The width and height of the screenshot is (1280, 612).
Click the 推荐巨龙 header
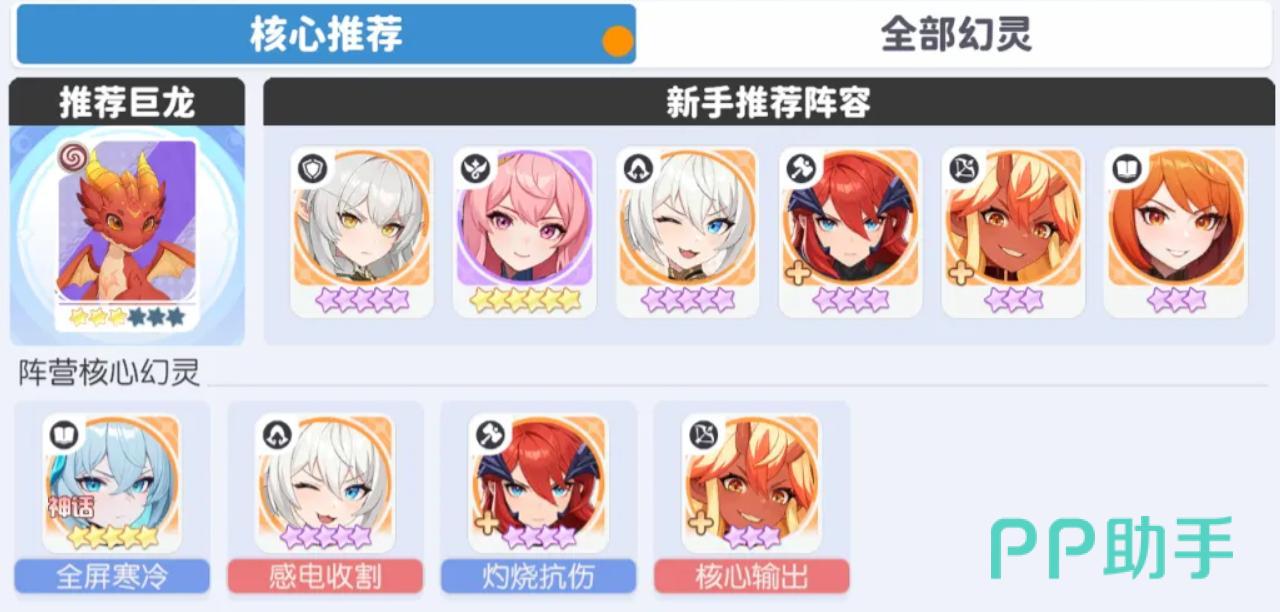(127, 102)
